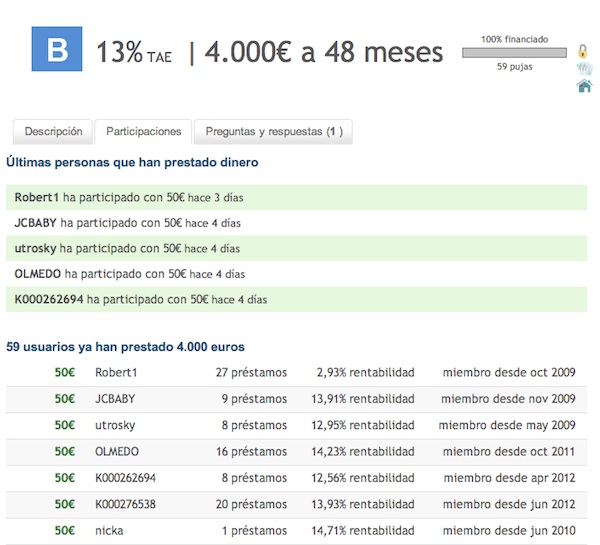Open the Descripción tab
This screenshot has width=600, height=545.
pos(53,131)
